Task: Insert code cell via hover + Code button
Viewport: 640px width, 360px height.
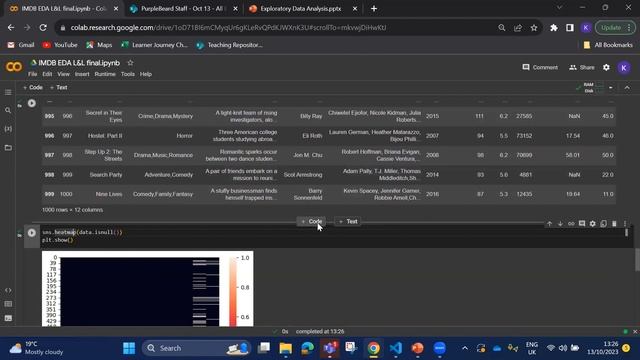Action: coord(311,222)
